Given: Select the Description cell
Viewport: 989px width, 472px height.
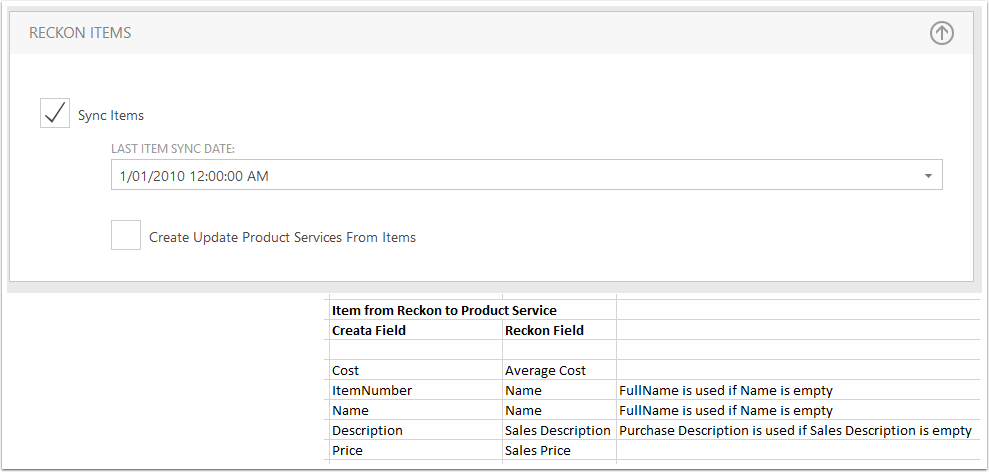Looking at the screenshot, I should click(416, 430).
